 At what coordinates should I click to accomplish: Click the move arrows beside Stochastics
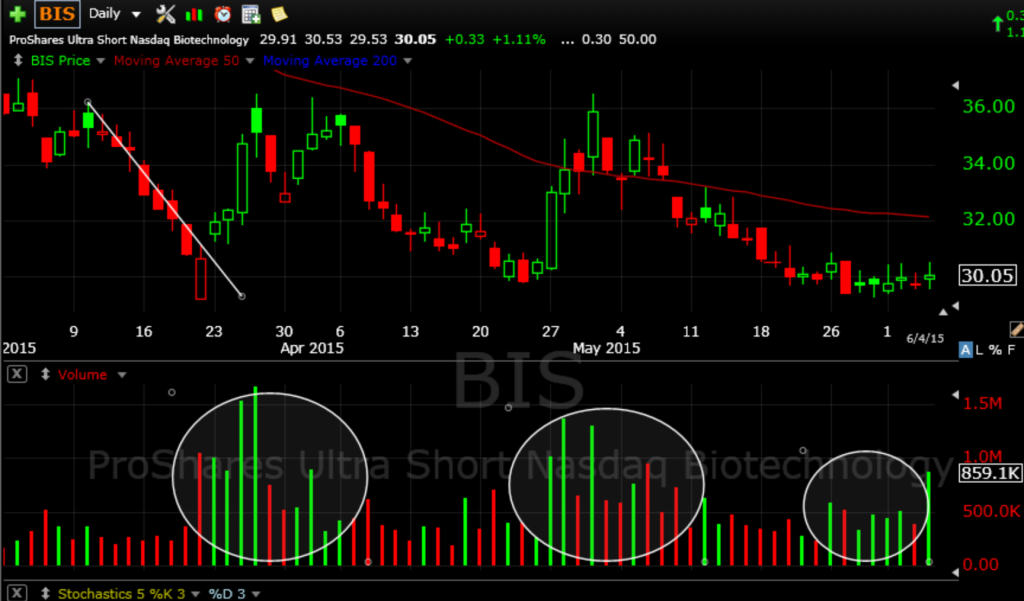point(45,593)
